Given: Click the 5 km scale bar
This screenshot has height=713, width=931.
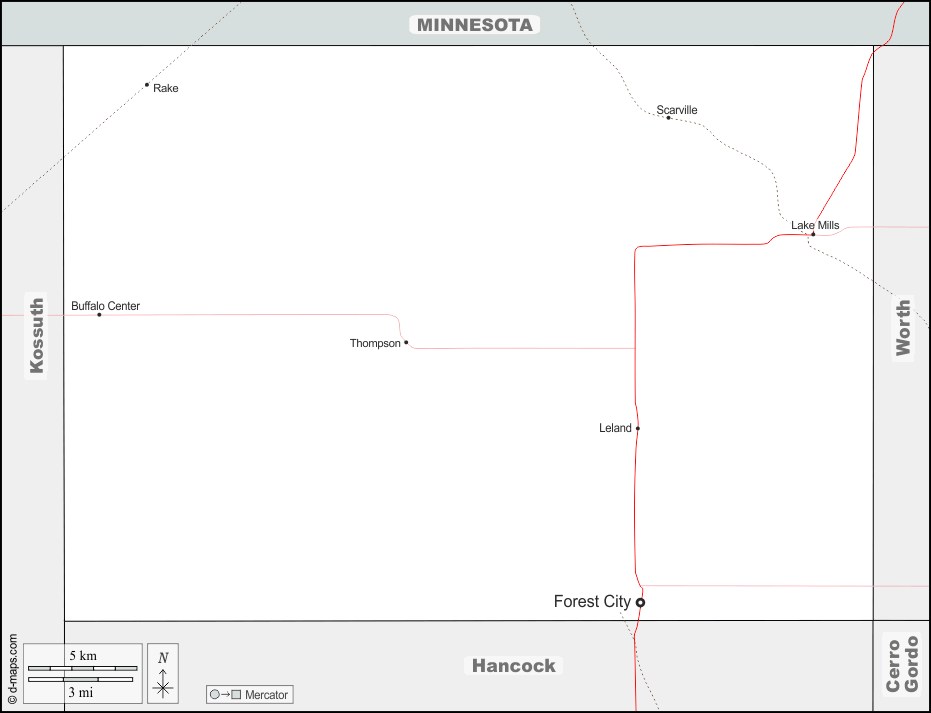Looking at the screenshot, I should [82, 667].
